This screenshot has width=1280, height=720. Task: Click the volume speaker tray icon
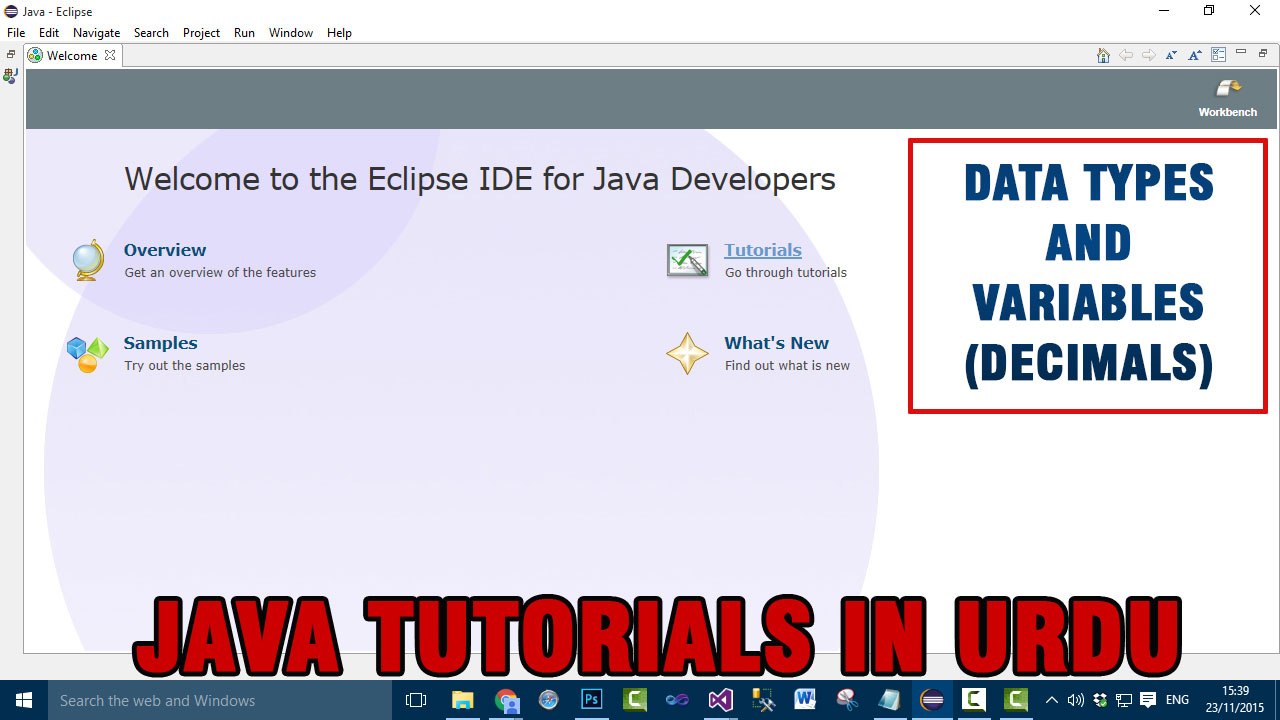(1076, 700)
